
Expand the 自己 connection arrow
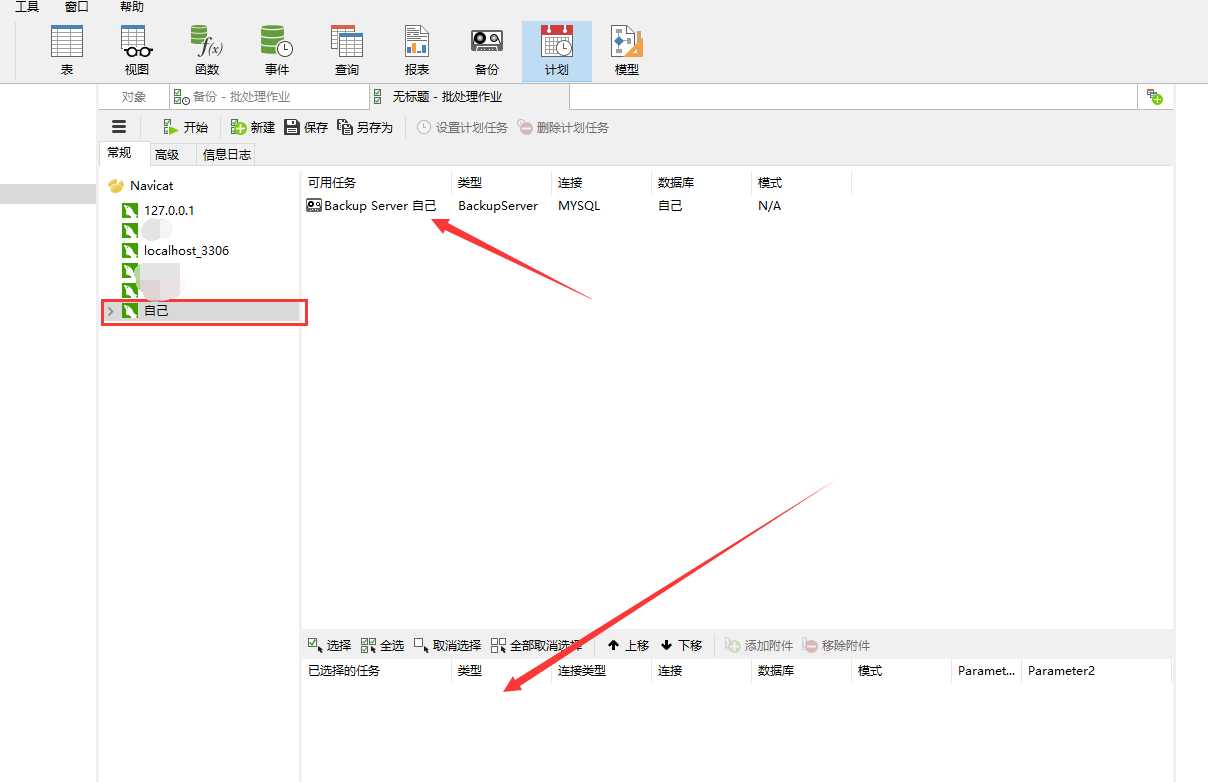(x=110, y=311)
